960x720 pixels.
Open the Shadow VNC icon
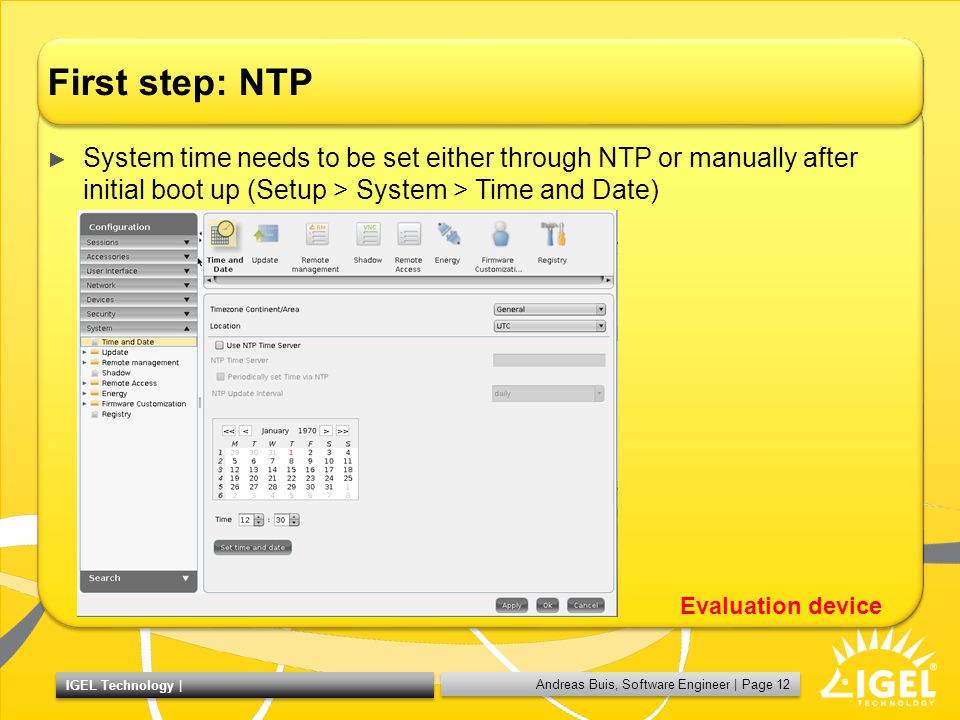coord(368,244)
